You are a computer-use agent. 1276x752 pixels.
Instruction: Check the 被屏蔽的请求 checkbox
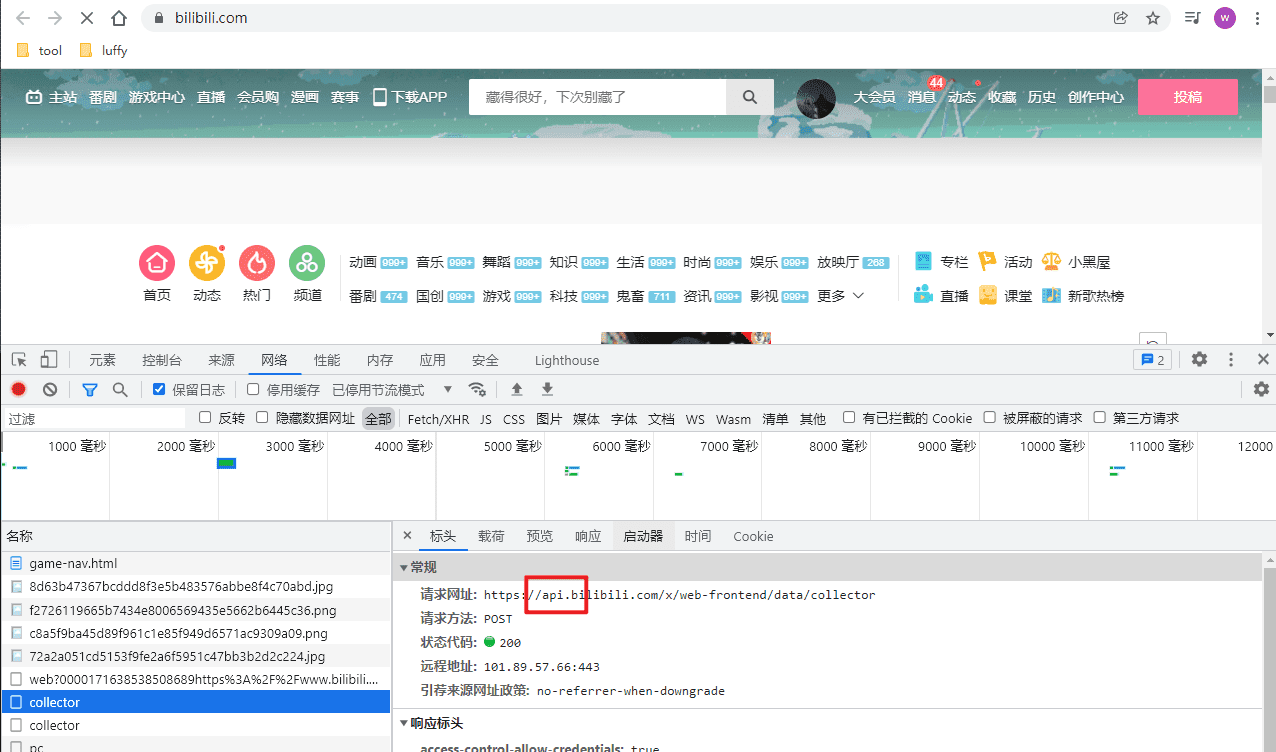[990, 417]
